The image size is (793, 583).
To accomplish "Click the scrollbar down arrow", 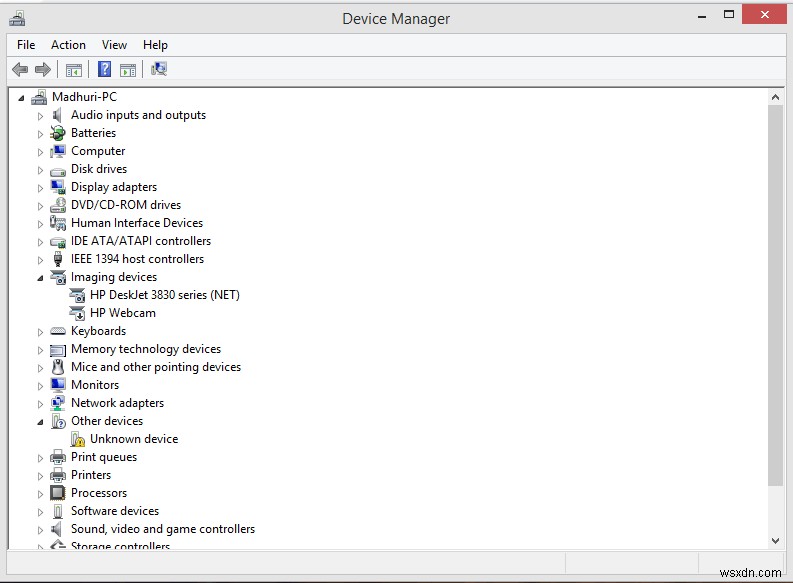I will coord(775,541).
